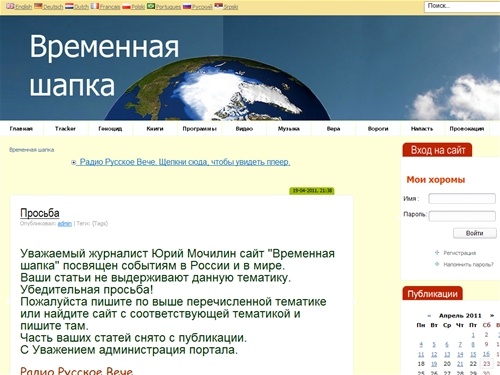Image resolution: width=500 pixels, height=375 pixels.
Task: Click the English flag icon
Action: click(x=10, y=6)
